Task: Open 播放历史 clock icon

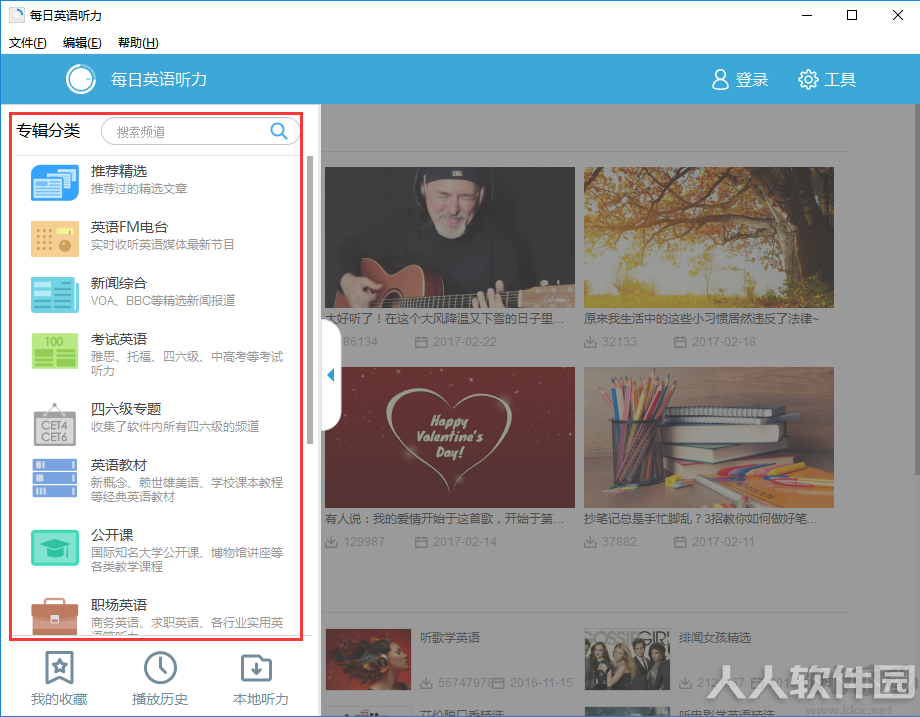Action: point(160,667)
